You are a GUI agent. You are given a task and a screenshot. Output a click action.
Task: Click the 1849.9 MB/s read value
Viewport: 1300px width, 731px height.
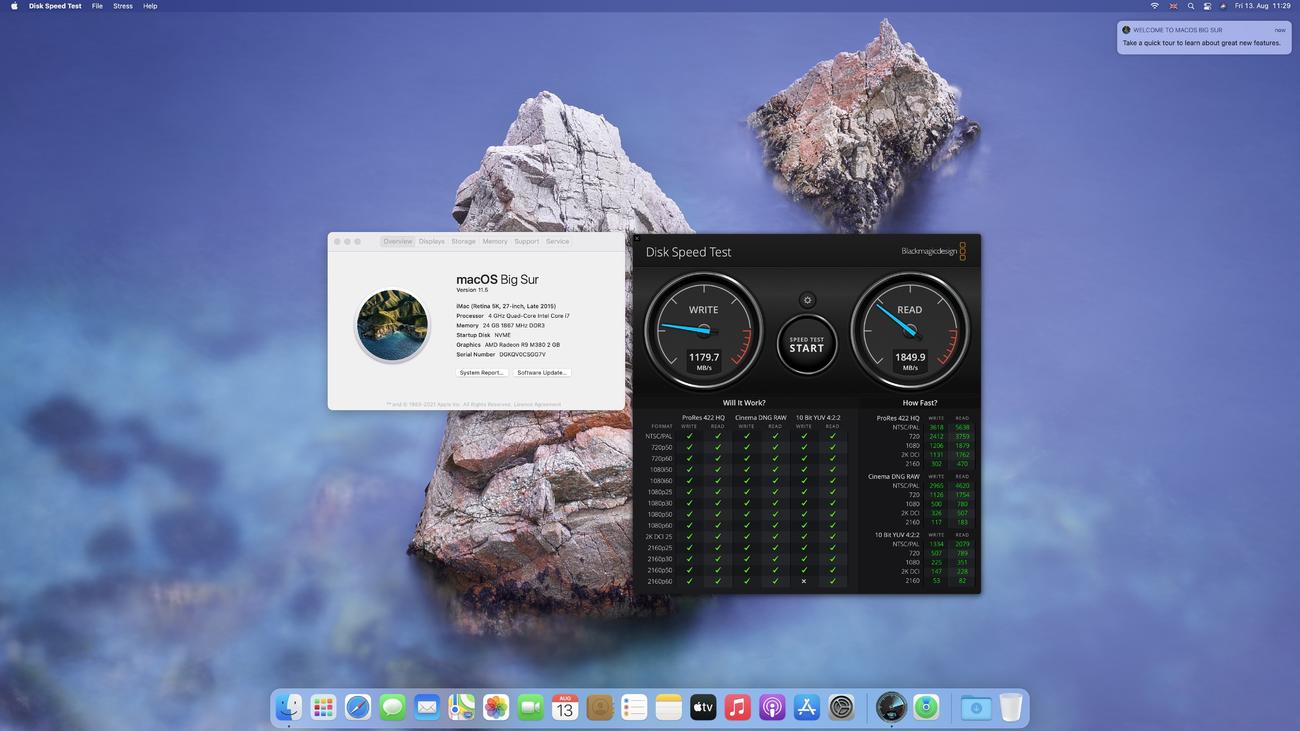(x=910, y=361)
